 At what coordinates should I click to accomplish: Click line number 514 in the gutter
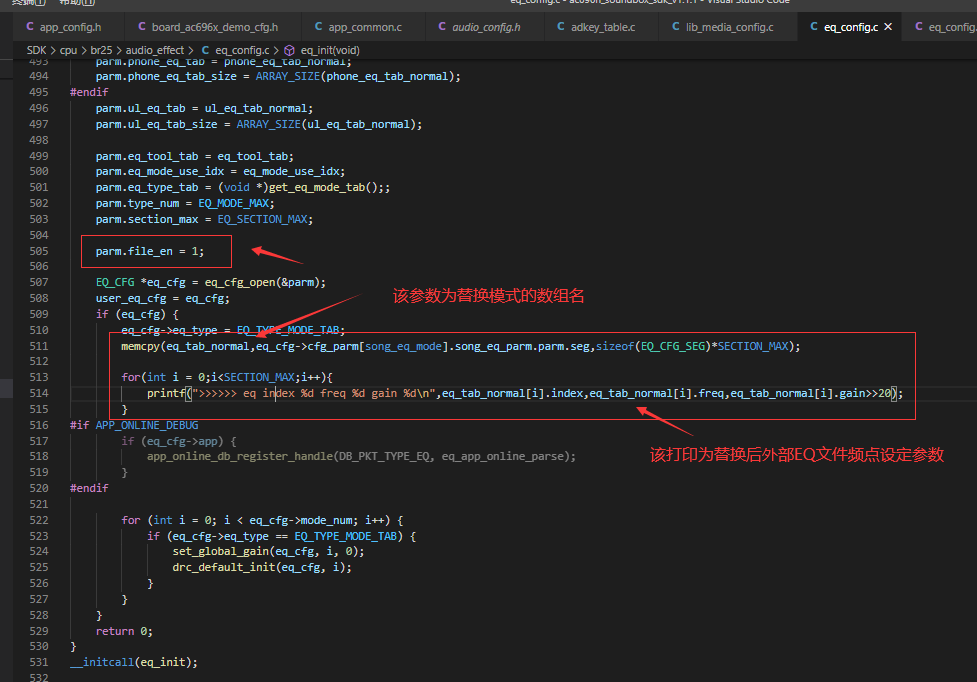click(39, 393)
